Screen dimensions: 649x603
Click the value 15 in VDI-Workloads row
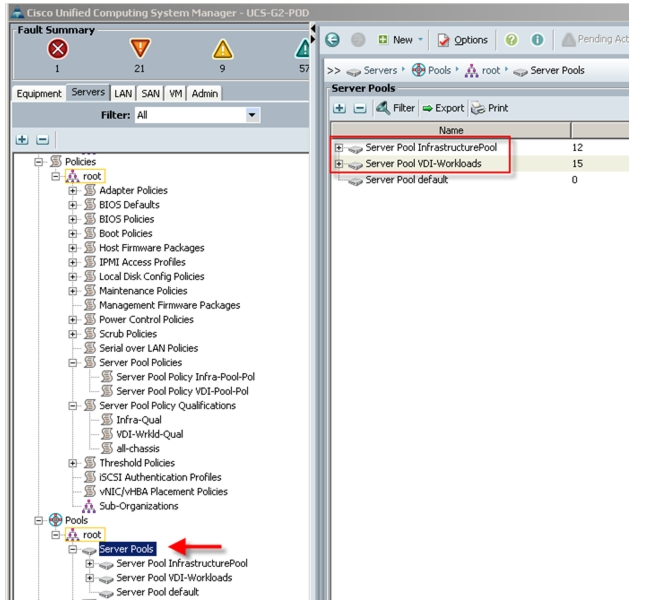(x=577, y=164)
